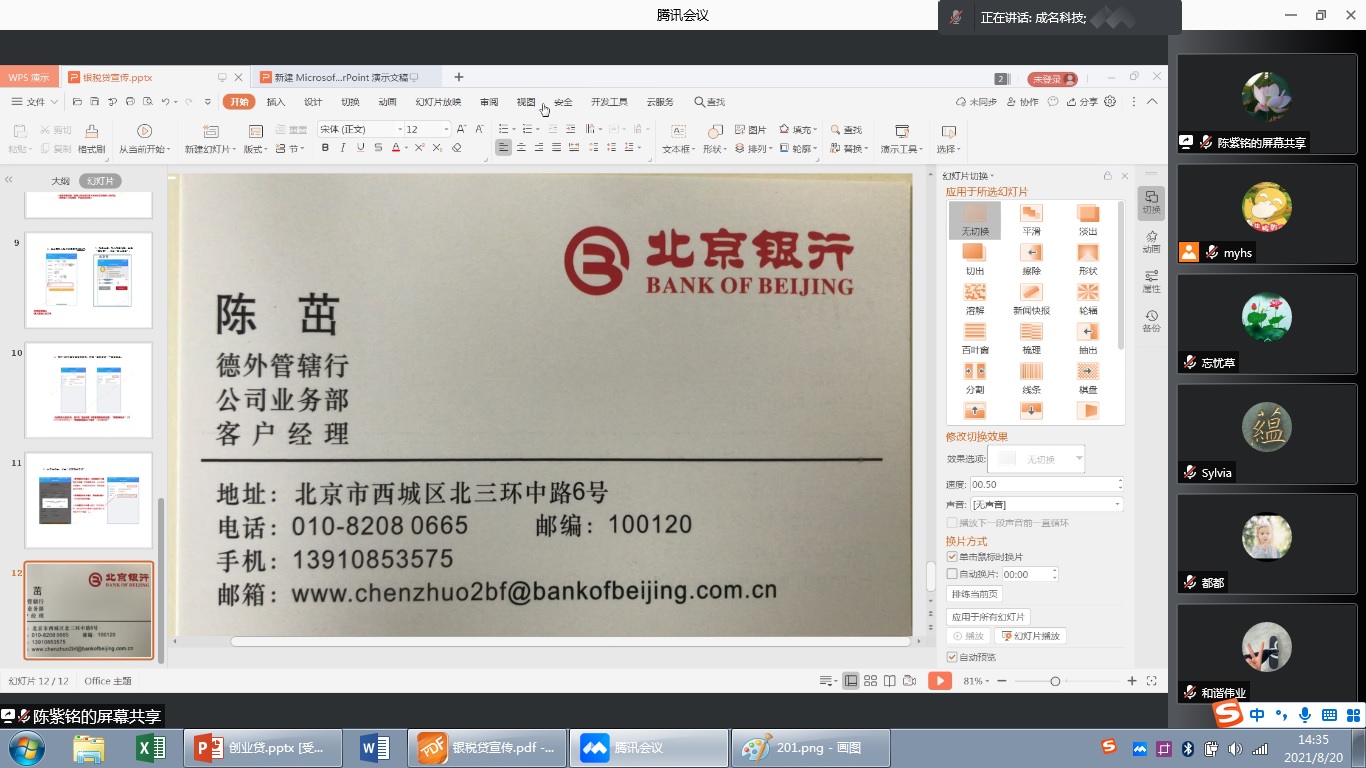This screenshot has height=768, width=1366.
Task: Open the 插入 ribbon tab
Action: [x=276, y=102]
